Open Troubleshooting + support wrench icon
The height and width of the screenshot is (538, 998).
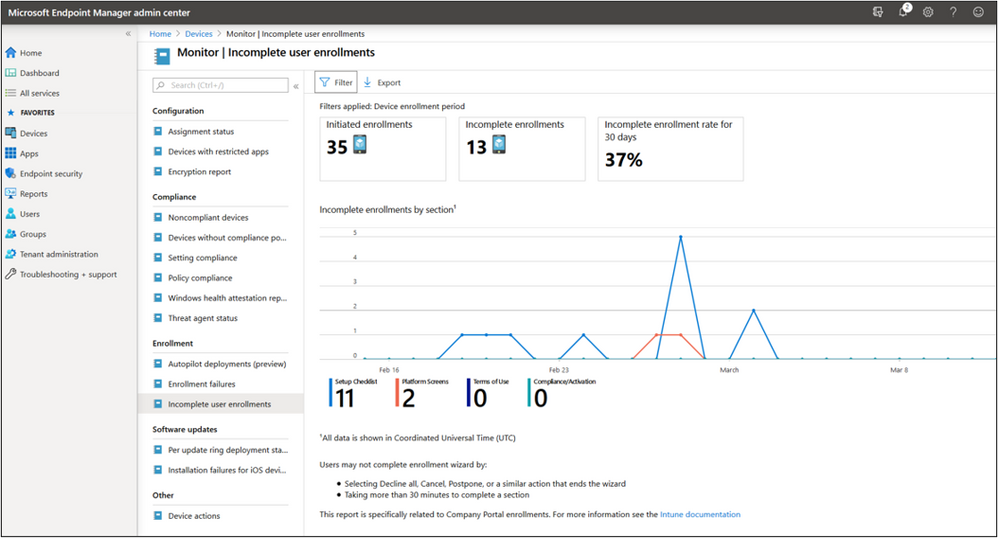click(x=10, y=274)
